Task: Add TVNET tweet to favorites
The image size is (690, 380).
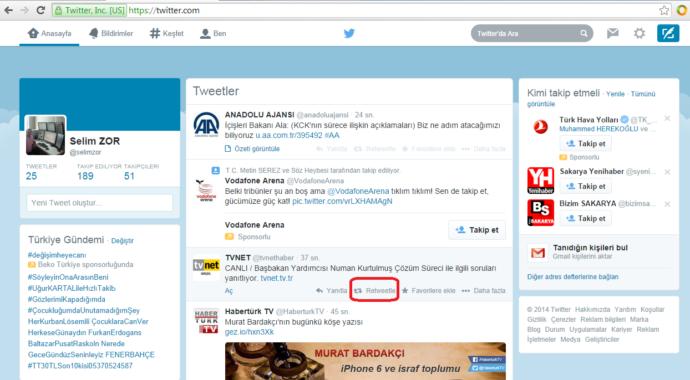Action: click(429, 291)
